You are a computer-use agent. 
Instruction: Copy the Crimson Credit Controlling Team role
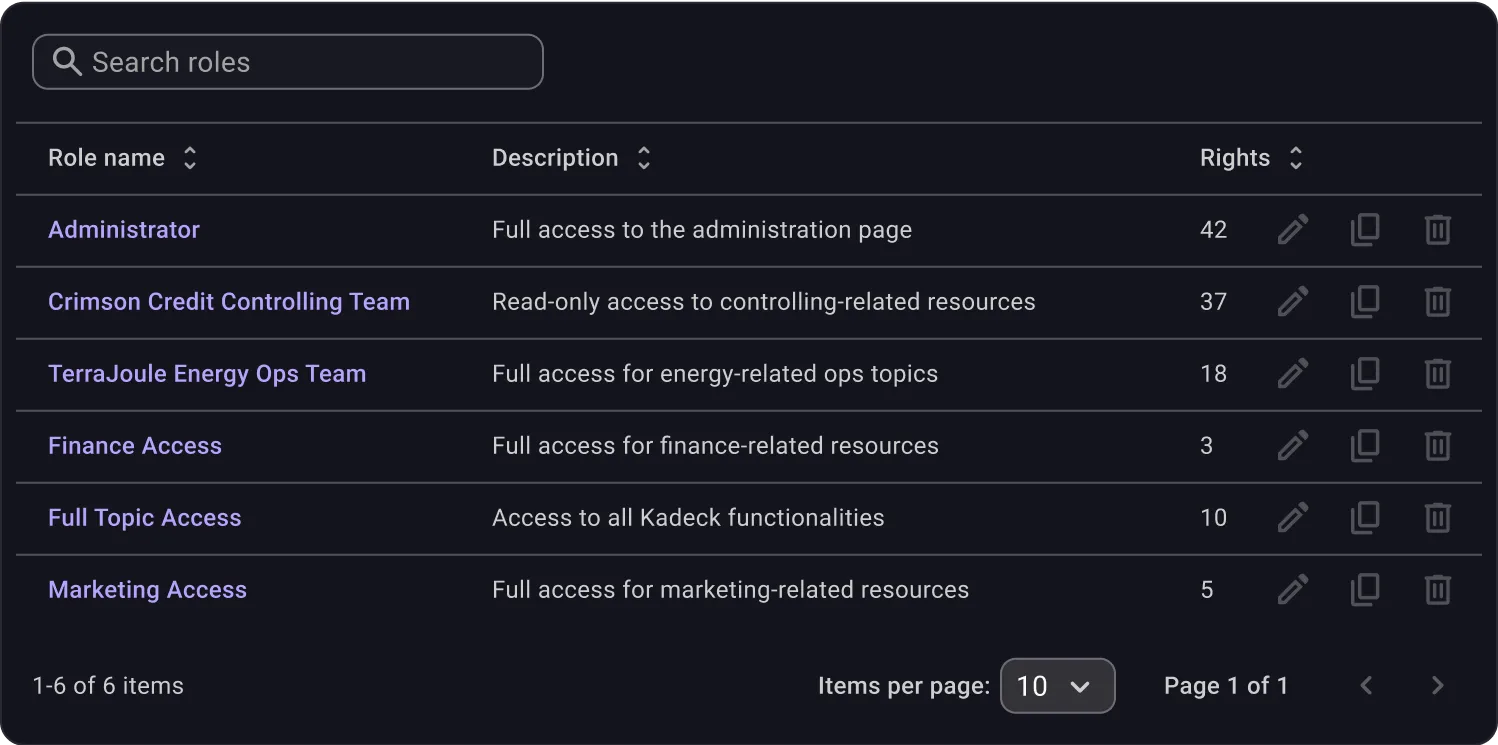click(x=1365, y=302)
